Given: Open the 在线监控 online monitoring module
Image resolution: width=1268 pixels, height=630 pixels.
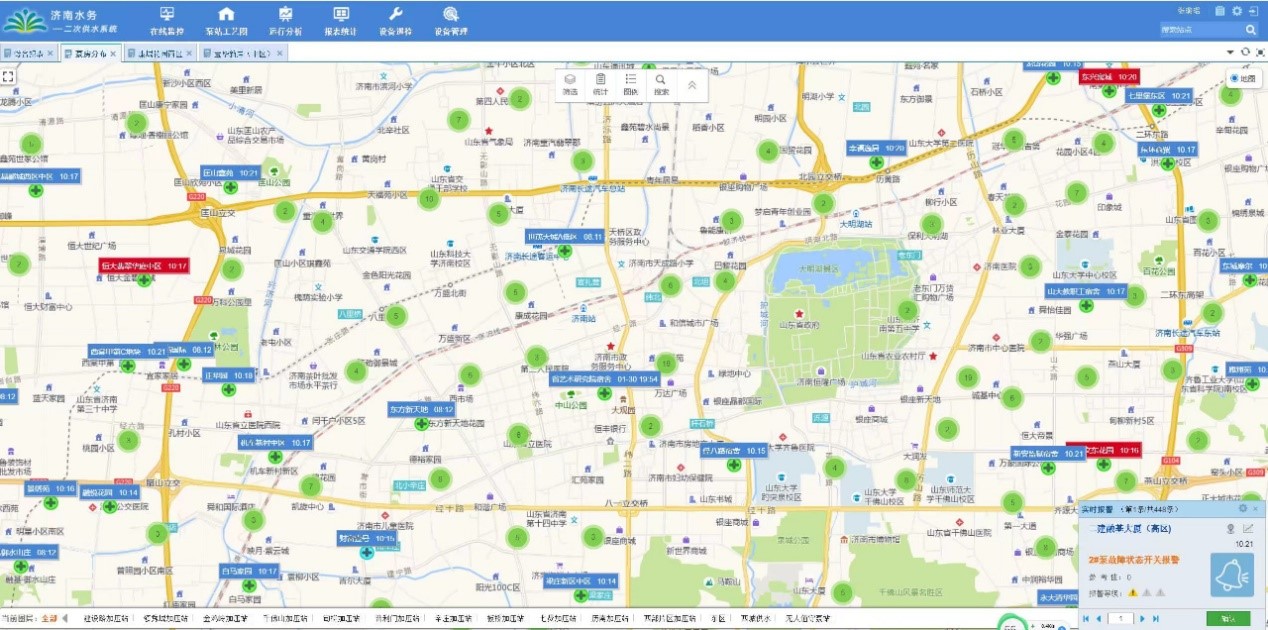Looking at the screenshot, I should click(166, 20).
